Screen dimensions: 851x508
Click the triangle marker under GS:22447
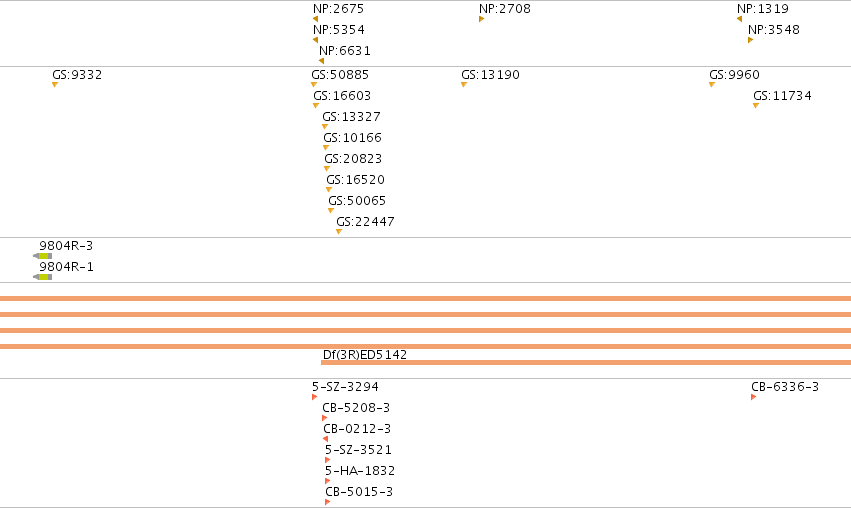tap(339, 232)
